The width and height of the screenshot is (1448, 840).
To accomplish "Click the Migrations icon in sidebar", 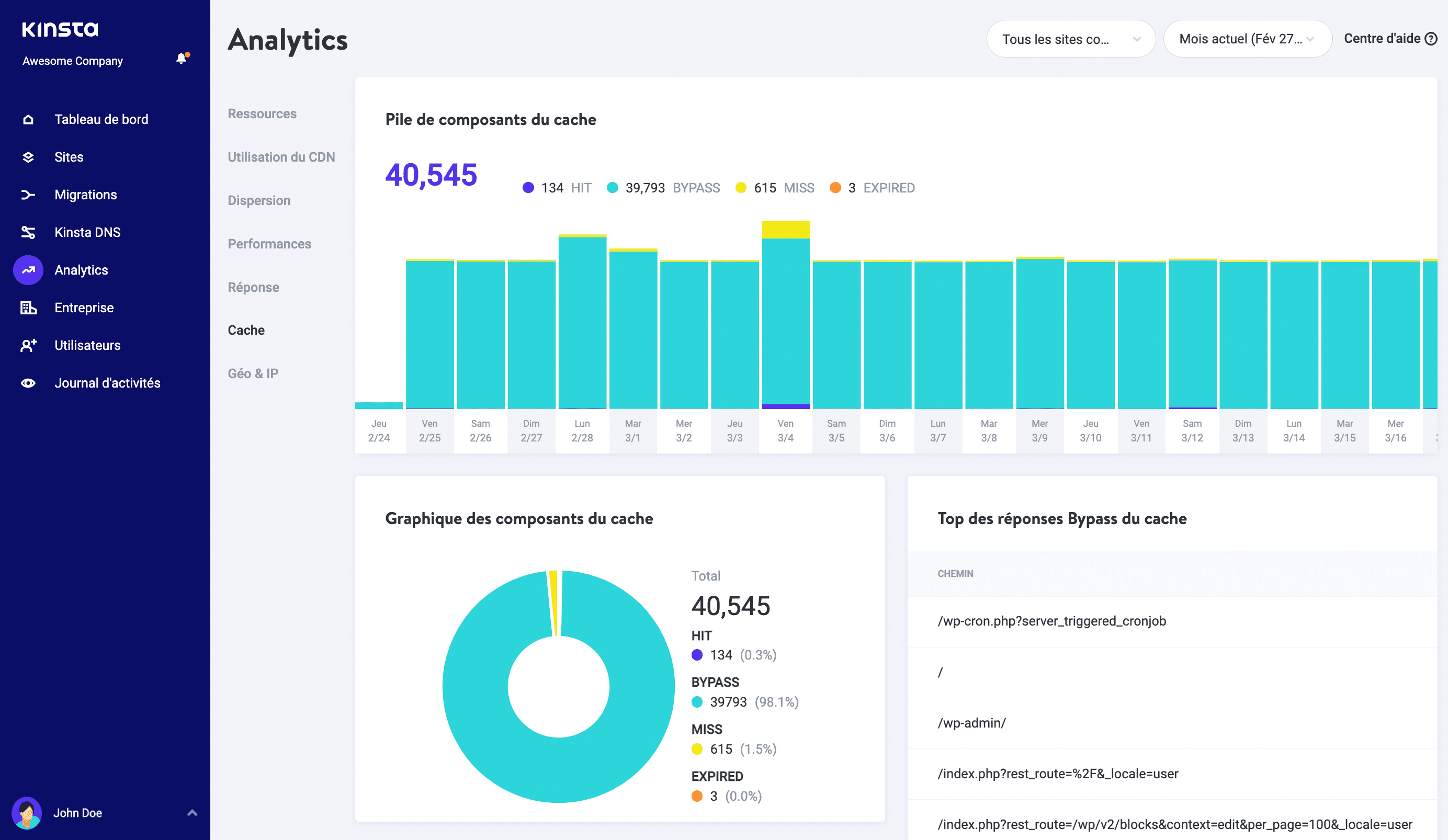I will point(28,194).
